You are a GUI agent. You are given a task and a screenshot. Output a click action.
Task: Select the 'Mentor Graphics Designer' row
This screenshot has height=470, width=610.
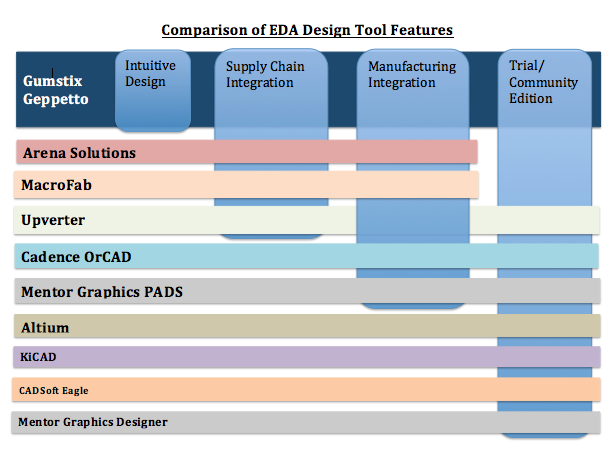306,423
